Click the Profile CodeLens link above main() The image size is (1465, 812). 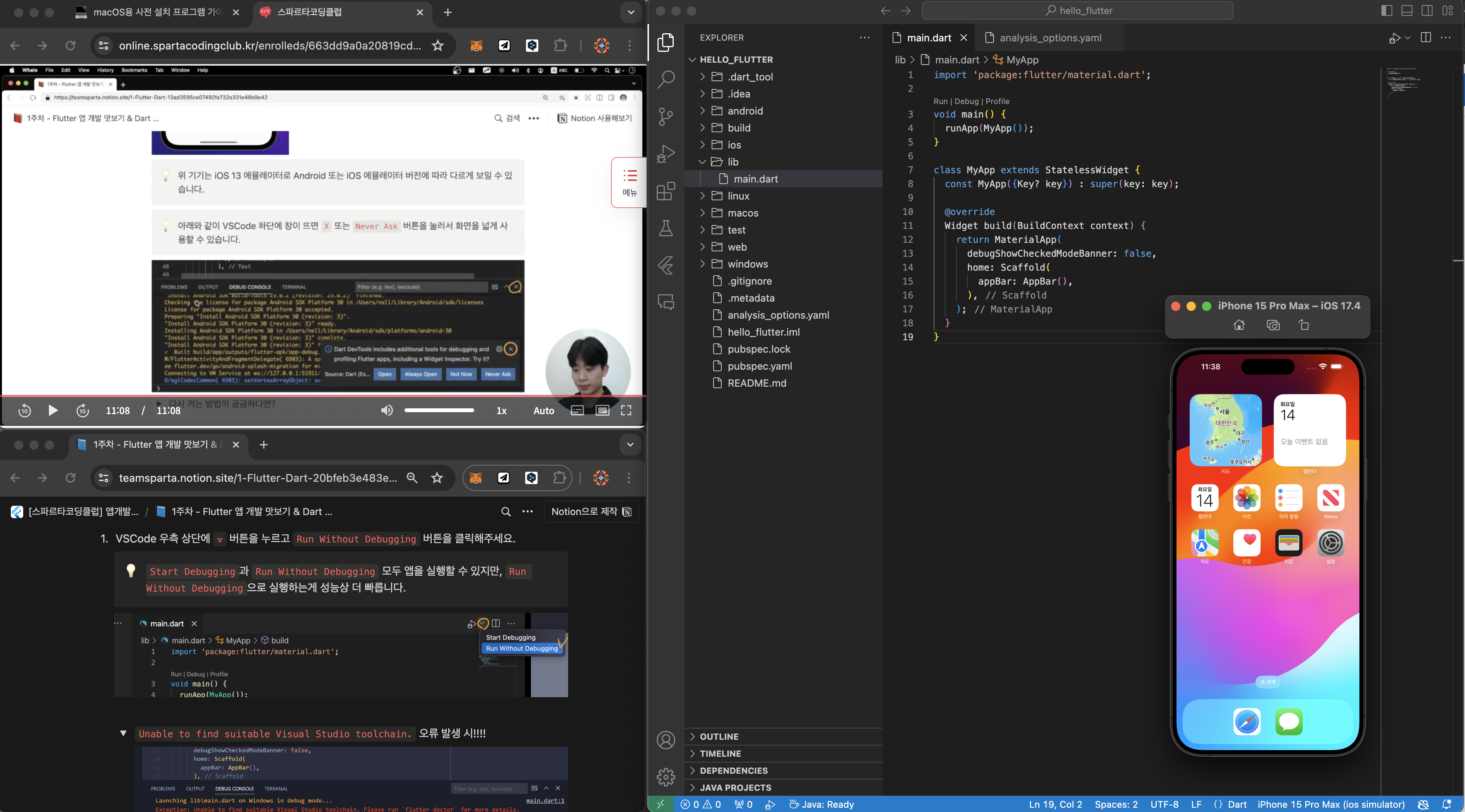click(x=997, y=101)
